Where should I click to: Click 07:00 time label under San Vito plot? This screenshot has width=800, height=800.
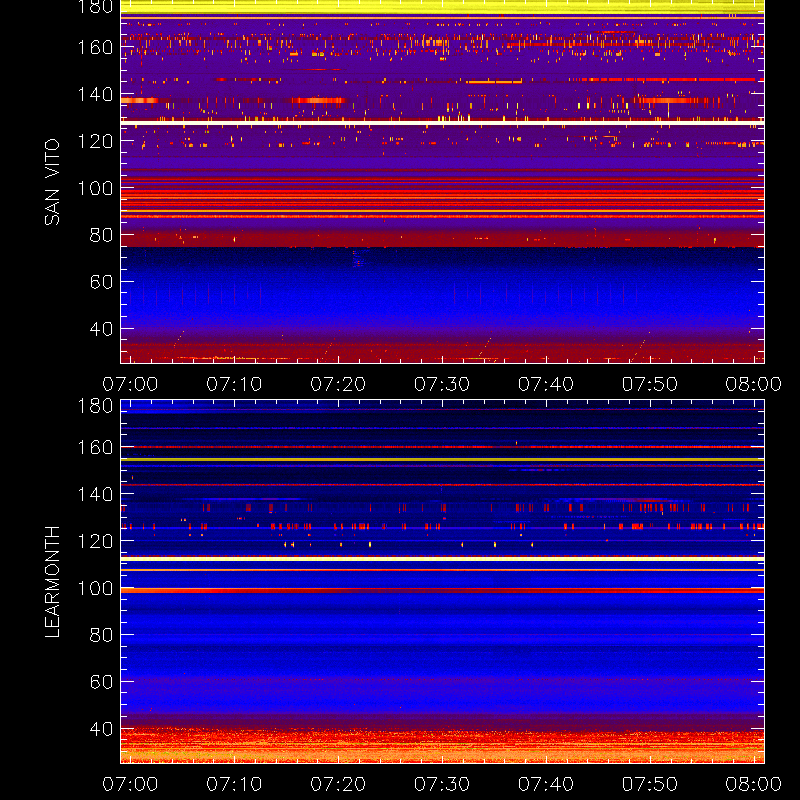click(x=130, y=384)
